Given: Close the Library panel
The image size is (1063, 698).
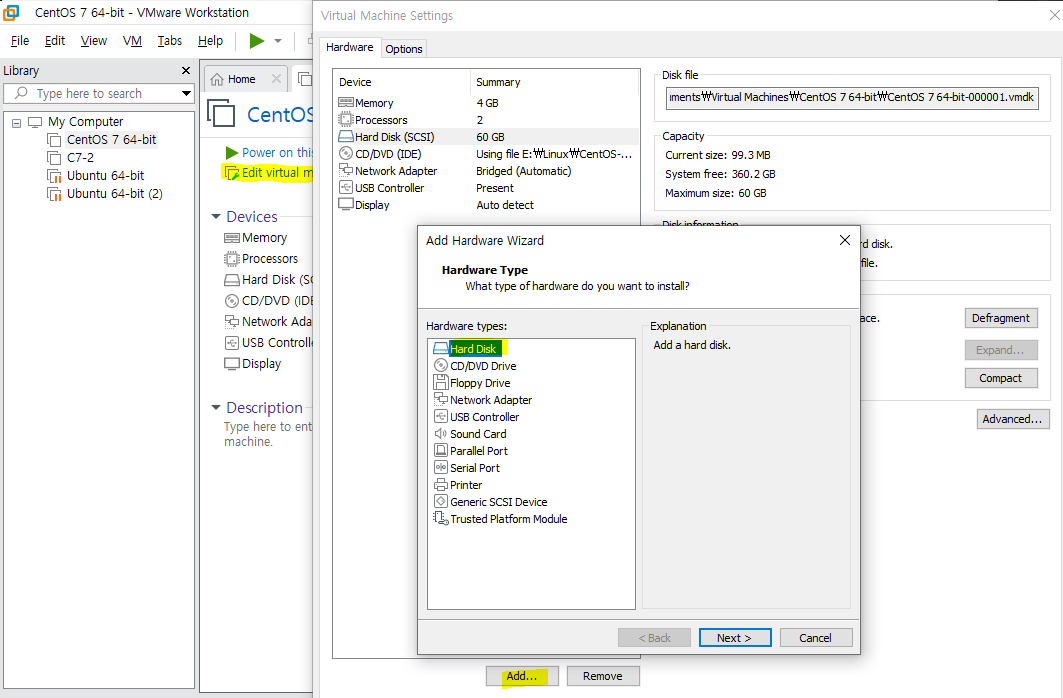Looking at the screenshot, I should [186, 70].
